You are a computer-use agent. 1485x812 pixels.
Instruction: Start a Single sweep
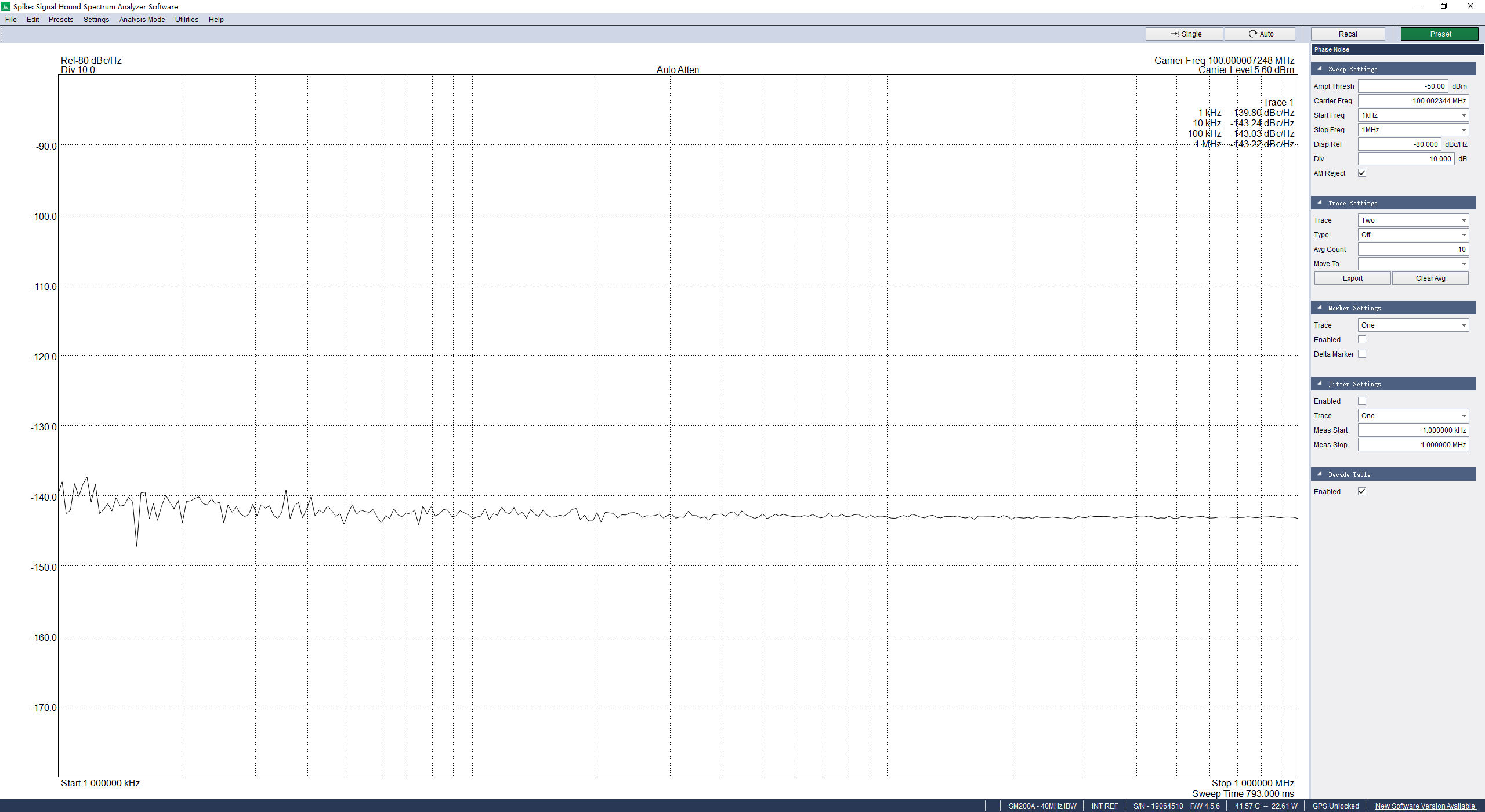coord(1184,34)
